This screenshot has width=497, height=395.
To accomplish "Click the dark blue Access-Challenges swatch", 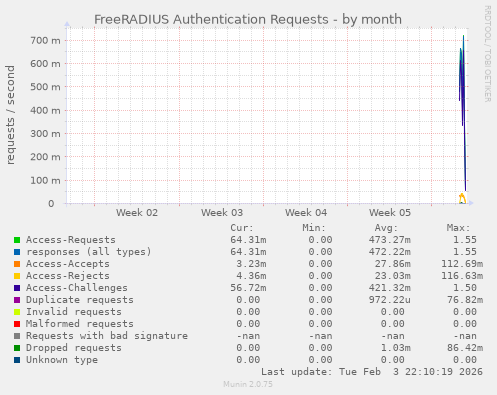I will click(17, 288).
